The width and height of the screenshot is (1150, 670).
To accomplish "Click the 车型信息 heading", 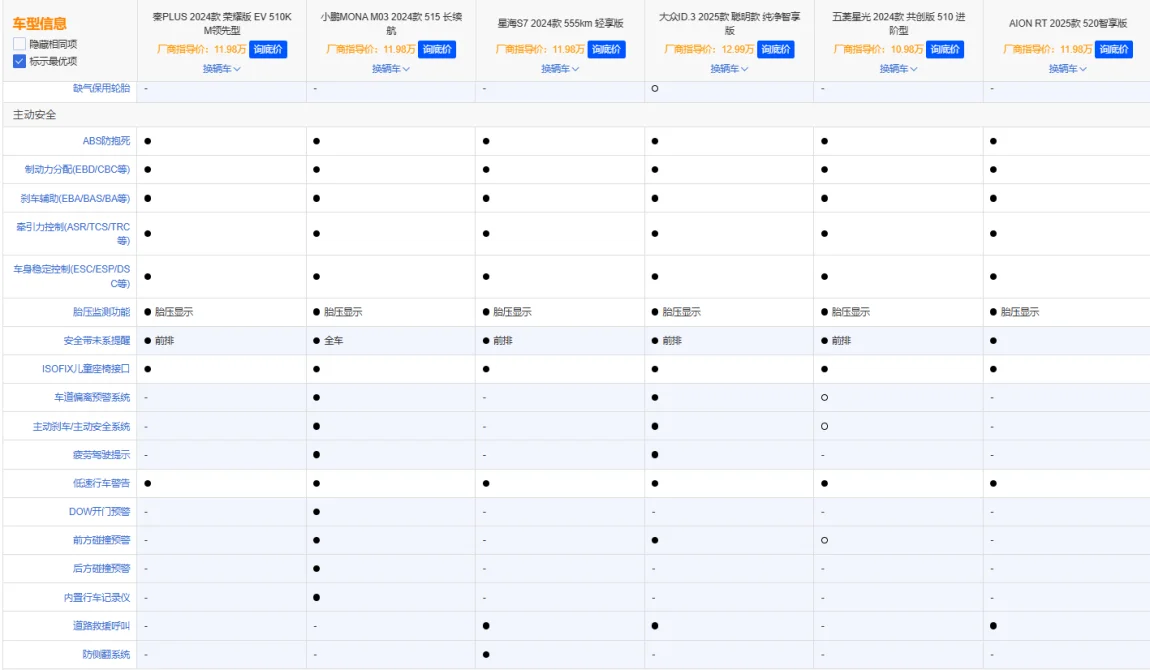I will click(39, 23).
